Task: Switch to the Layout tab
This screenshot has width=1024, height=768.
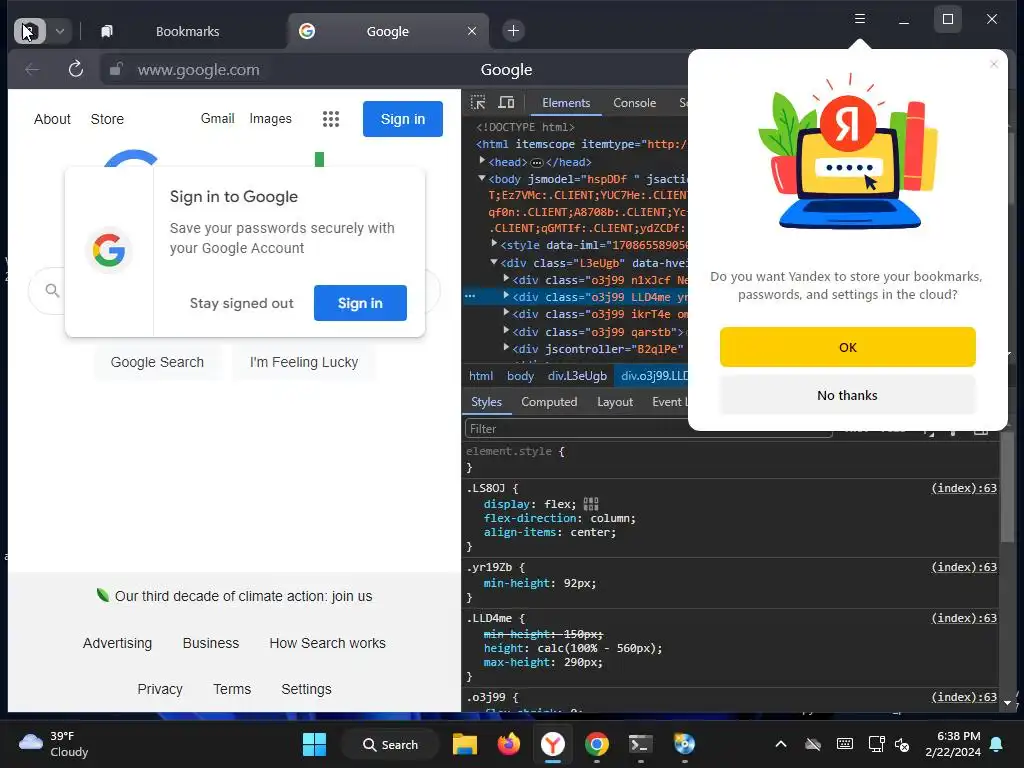Action: (x=615, y=402)
